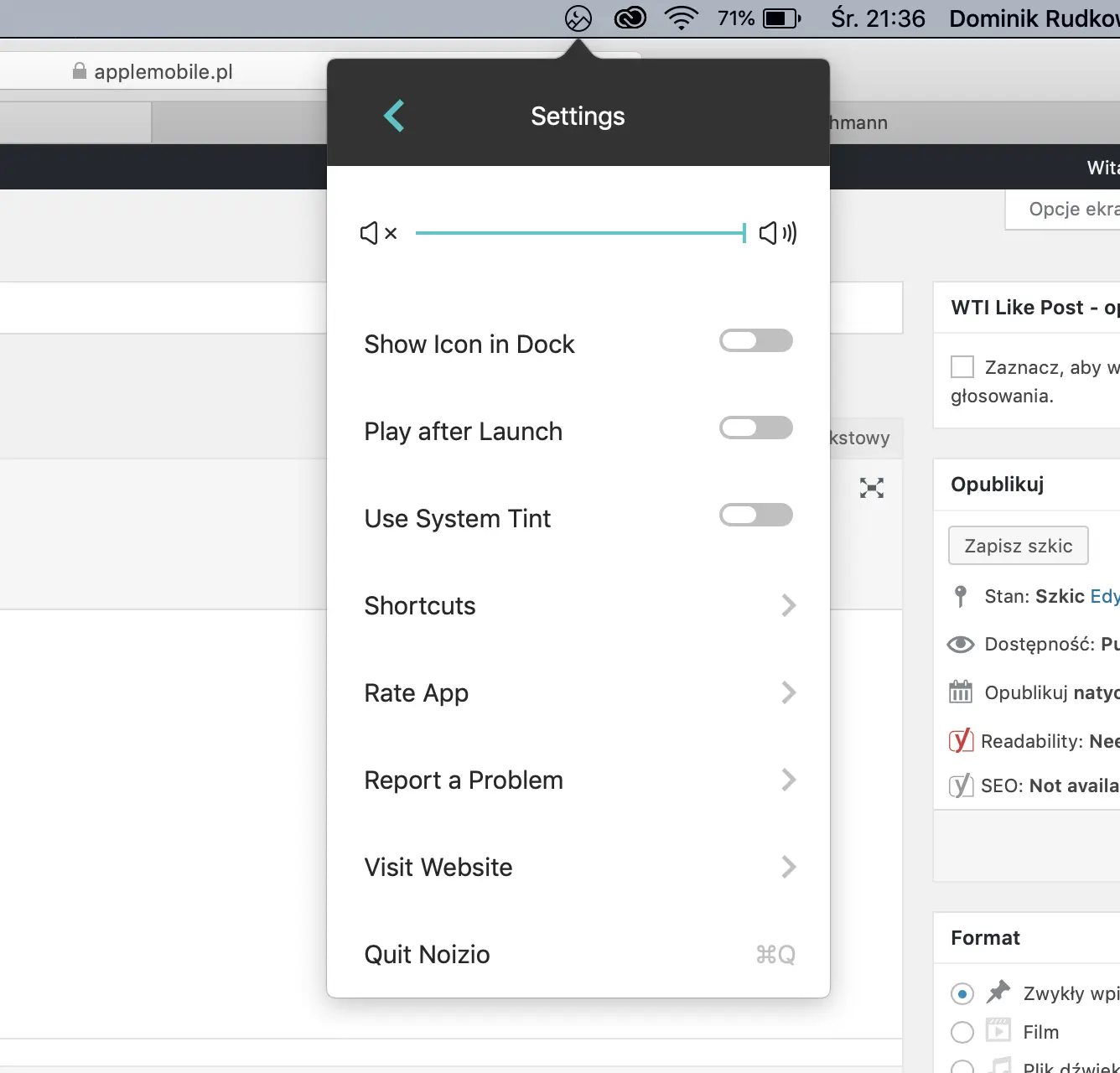Open the Wi-Fi menu bar icon
This screenshot has height=1073, width=1120.
[681, 18]
